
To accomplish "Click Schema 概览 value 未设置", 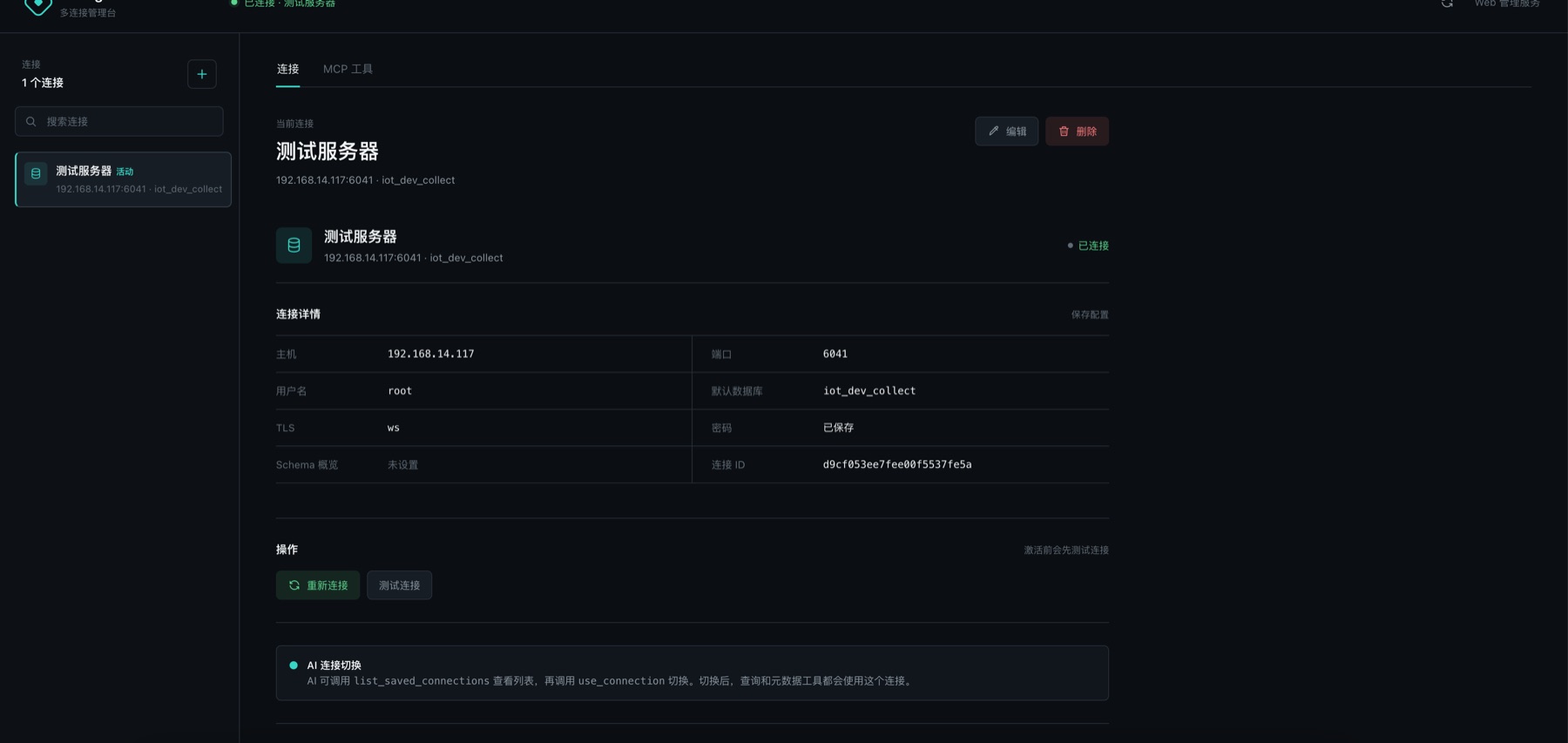I will pos(402,464).
